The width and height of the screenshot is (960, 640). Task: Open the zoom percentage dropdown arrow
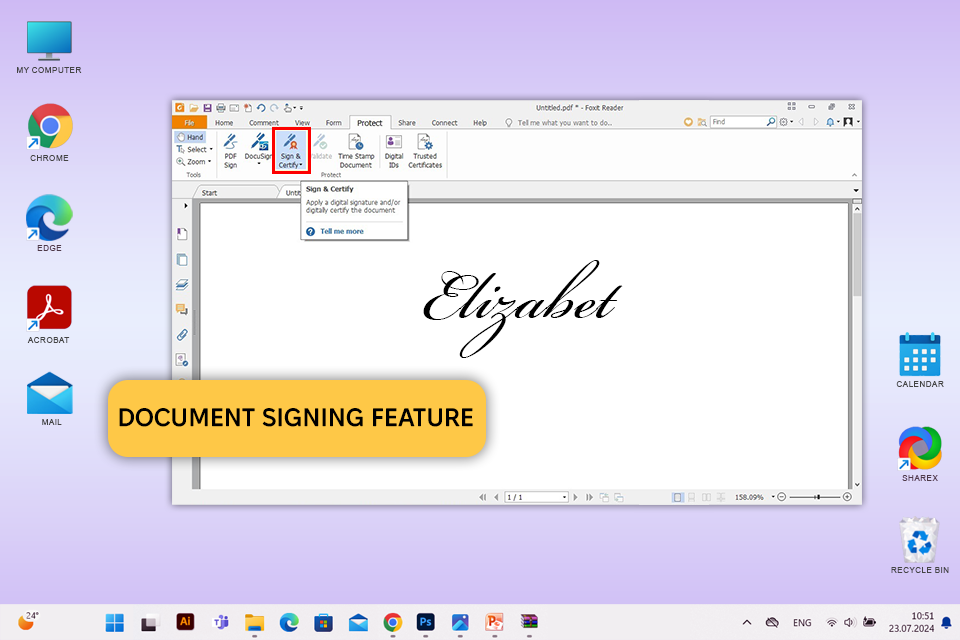tap(773, 497)
